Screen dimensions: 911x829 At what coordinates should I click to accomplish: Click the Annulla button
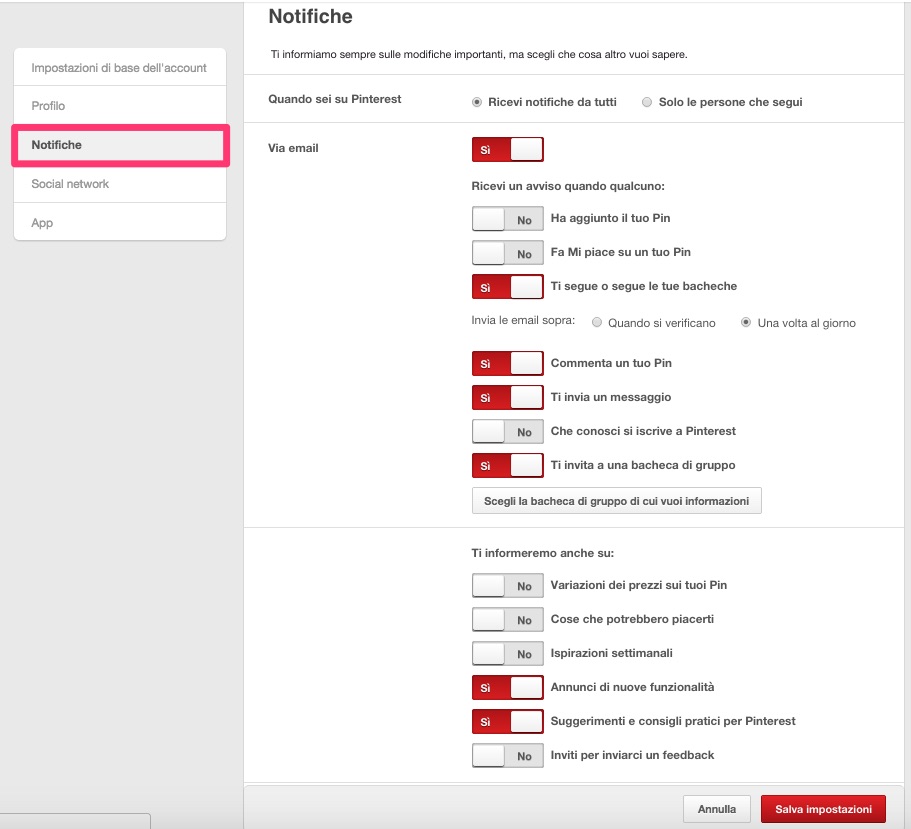[x=716, y=809]
